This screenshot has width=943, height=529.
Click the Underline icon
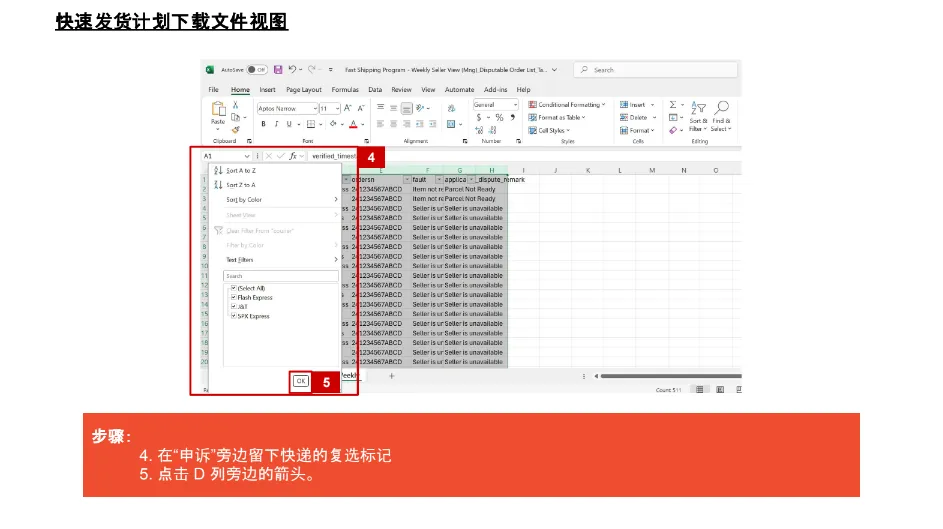(289, 124)
